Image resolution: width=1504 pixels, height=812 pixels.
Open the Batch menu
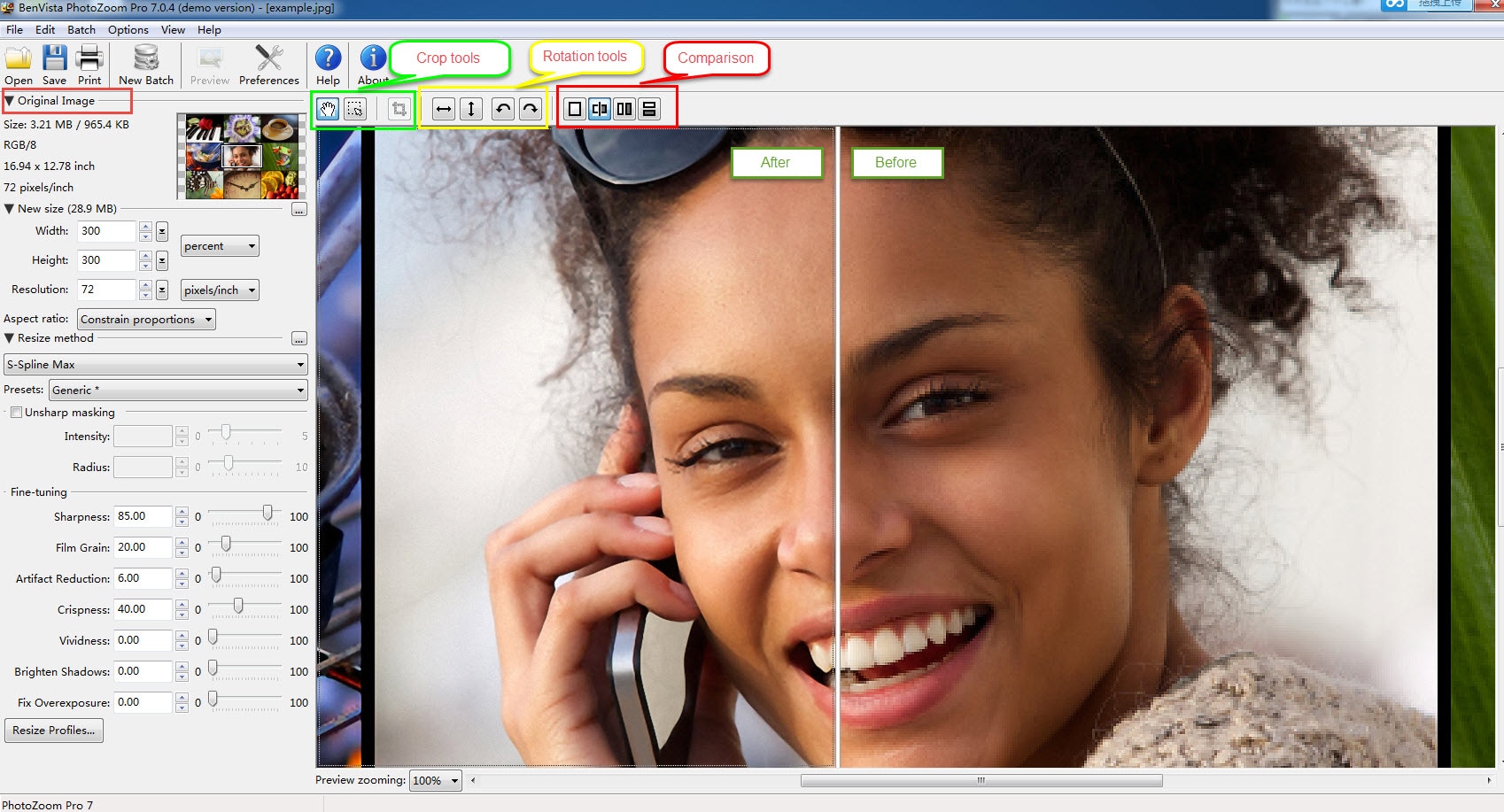[x=81, y=29]
